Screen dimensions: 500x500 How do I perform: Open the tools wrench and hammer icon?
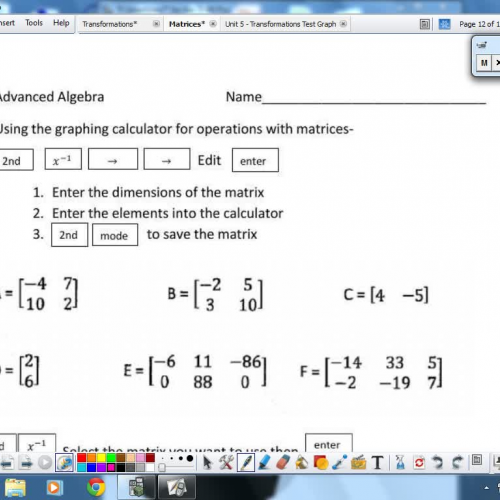[226, 463]
